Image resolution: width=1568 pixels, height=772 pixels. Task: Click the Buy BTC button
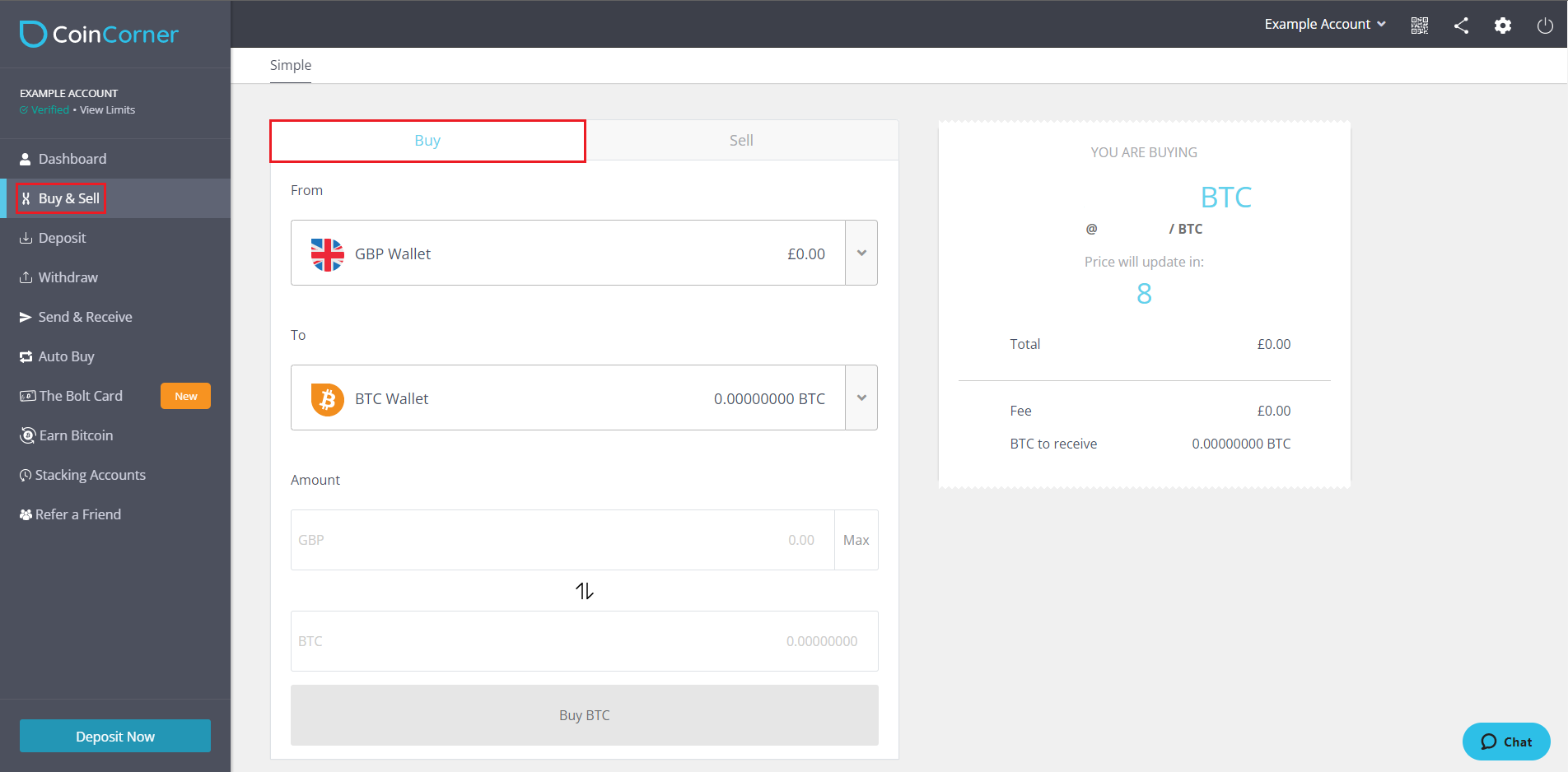point(585,715)
